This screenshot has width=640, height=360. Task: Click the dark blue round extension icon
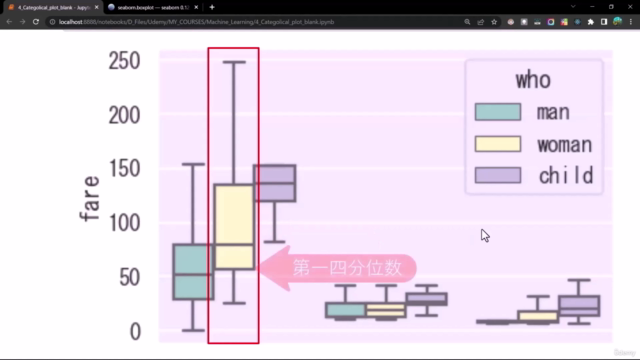coord(578,22)
